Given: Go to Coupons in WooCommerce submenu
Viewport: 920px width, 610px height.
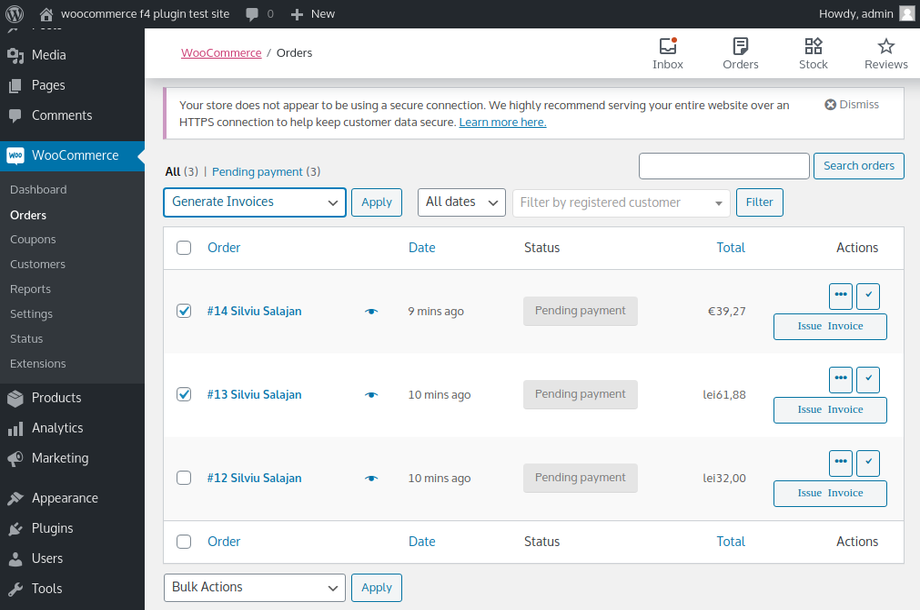Looking at the screenshot, I should 33,240.
